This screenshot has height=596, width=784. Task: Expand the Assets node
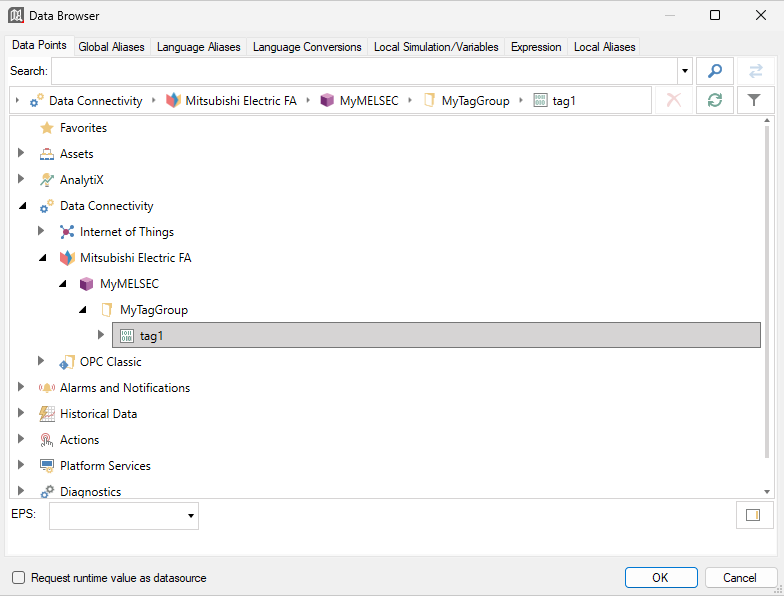20,152
